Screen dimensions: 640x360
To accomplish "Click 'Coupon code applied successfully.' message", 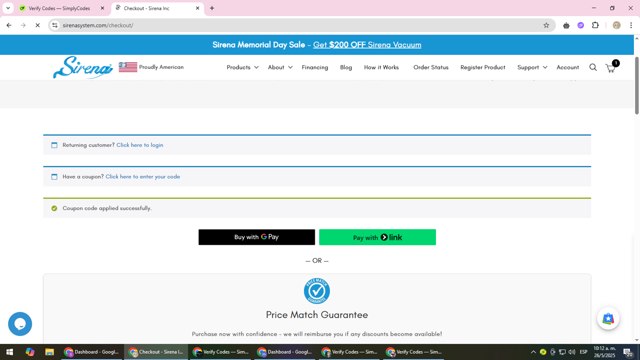I will 107,208.
